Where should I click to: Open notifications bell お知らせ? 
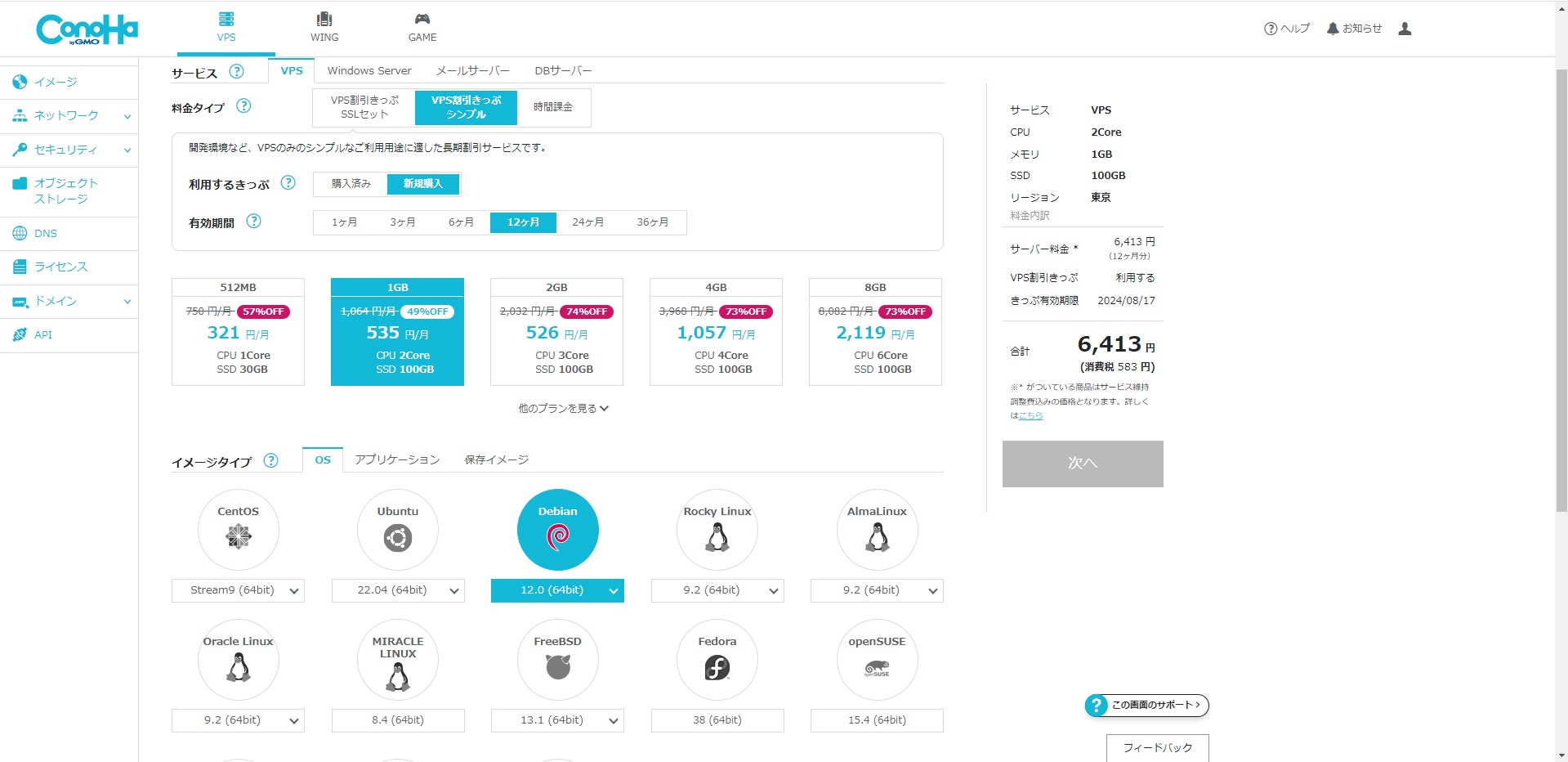1354,29
